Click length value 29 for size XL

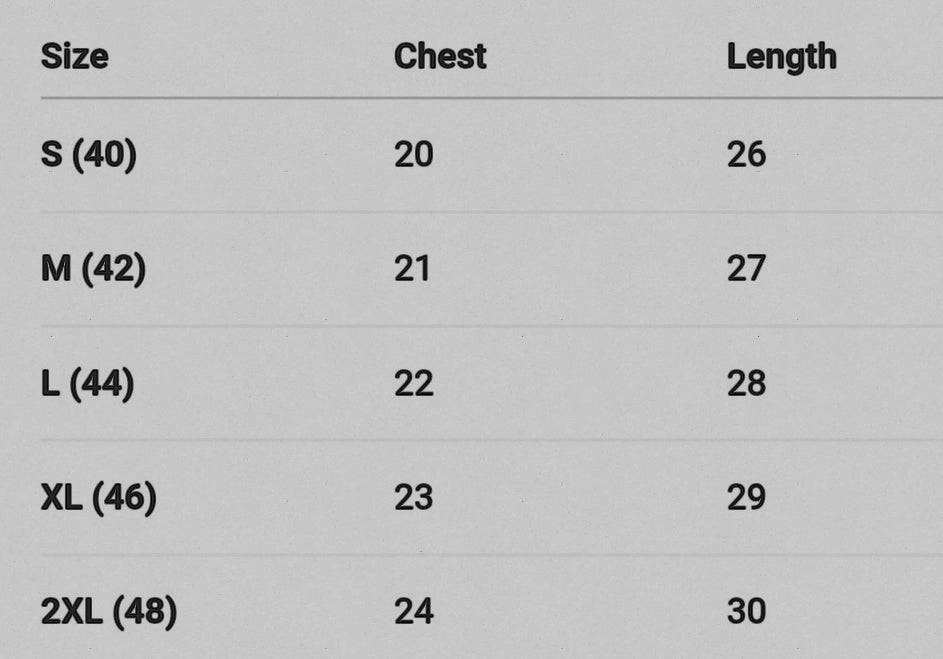pos(746,498)
